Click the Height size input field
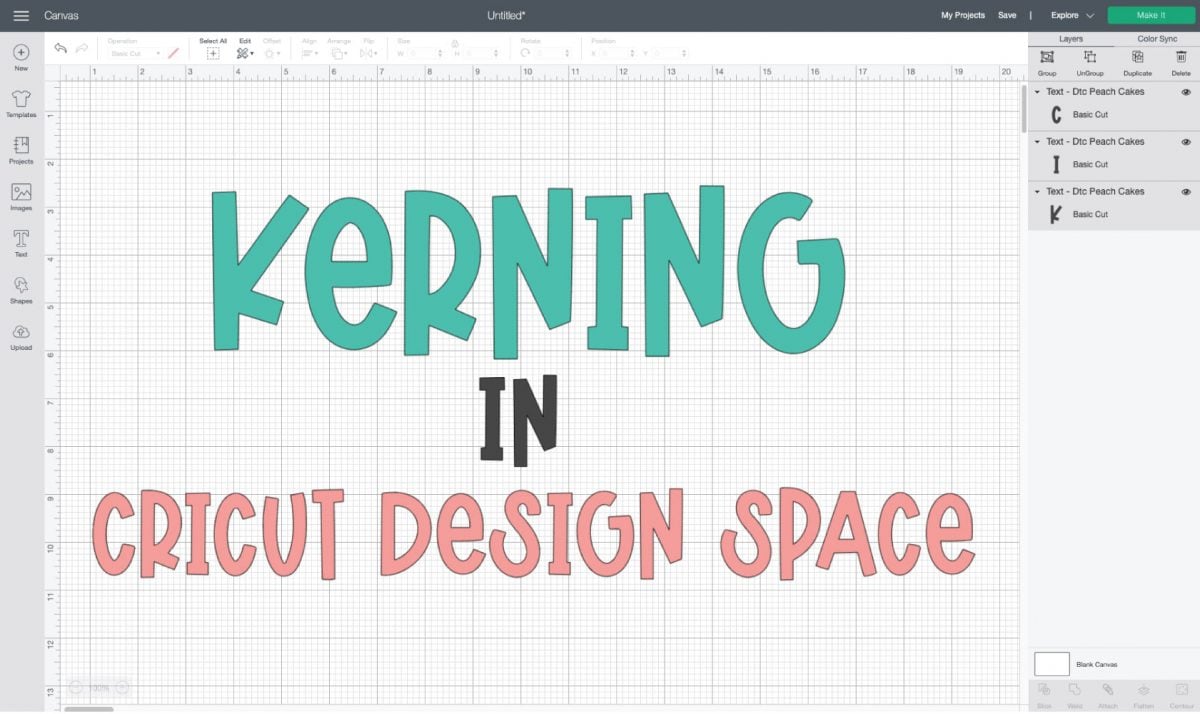Viewport: 1200px width, 714px height. tap(479, 53)
